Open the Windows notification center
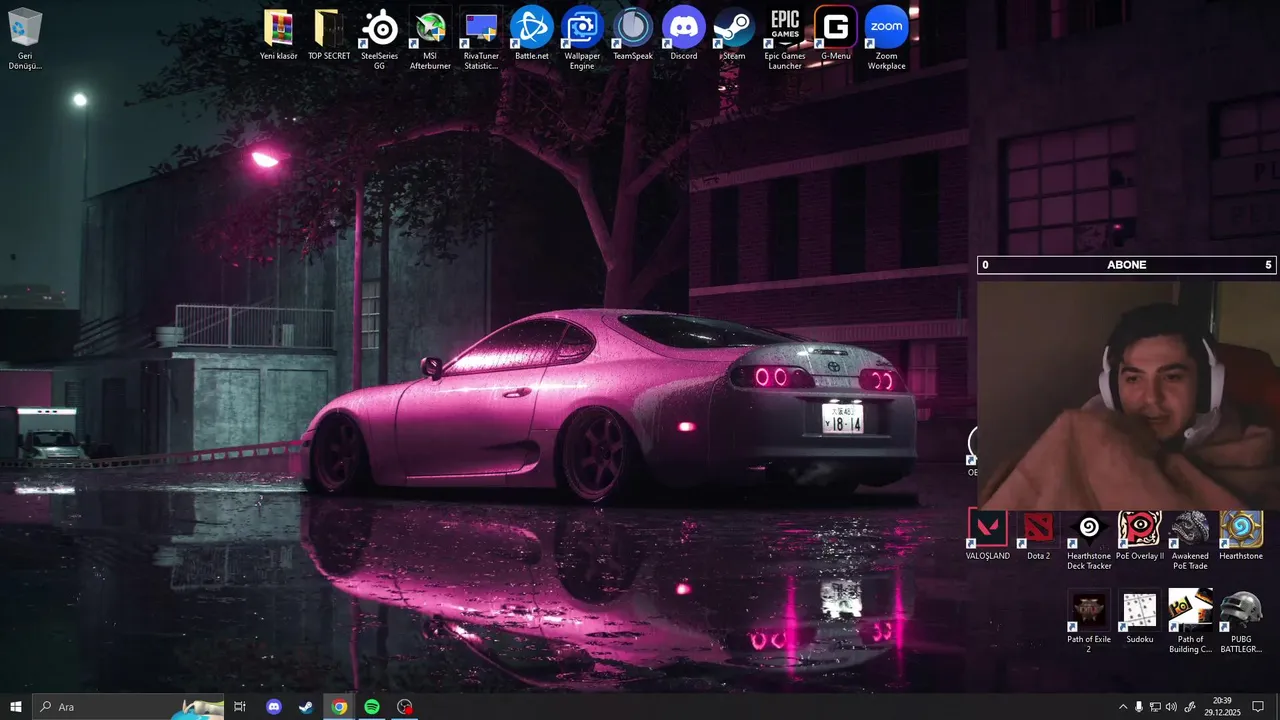Viewport: 1280px width, 720px height. [1258, 707]
